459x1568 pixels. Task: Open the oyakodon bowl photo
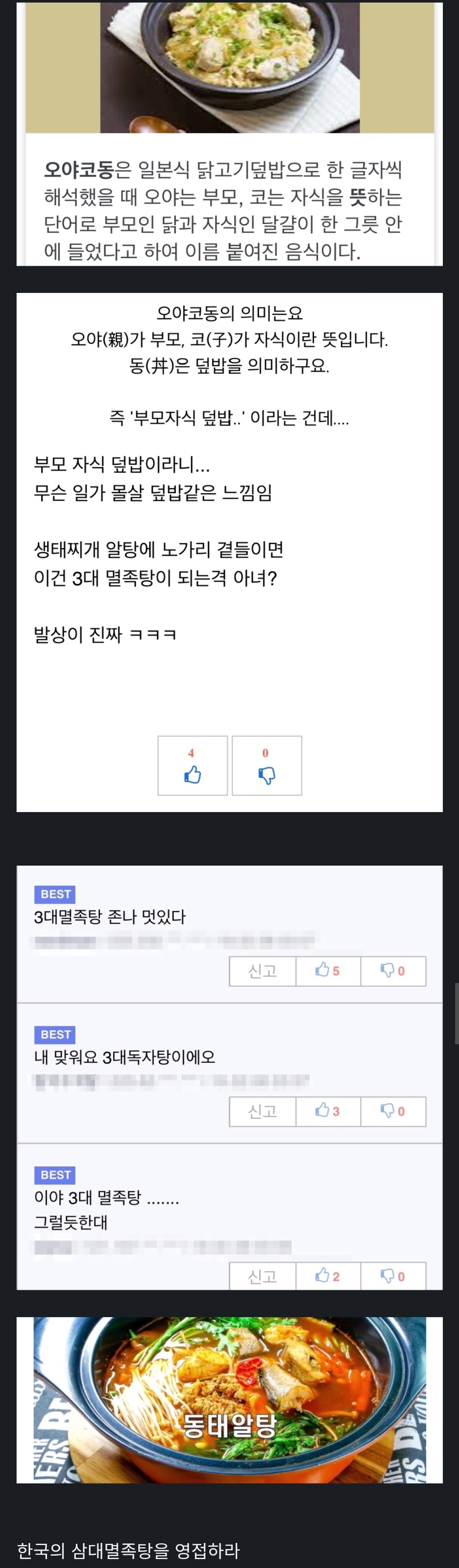(230, 67)
